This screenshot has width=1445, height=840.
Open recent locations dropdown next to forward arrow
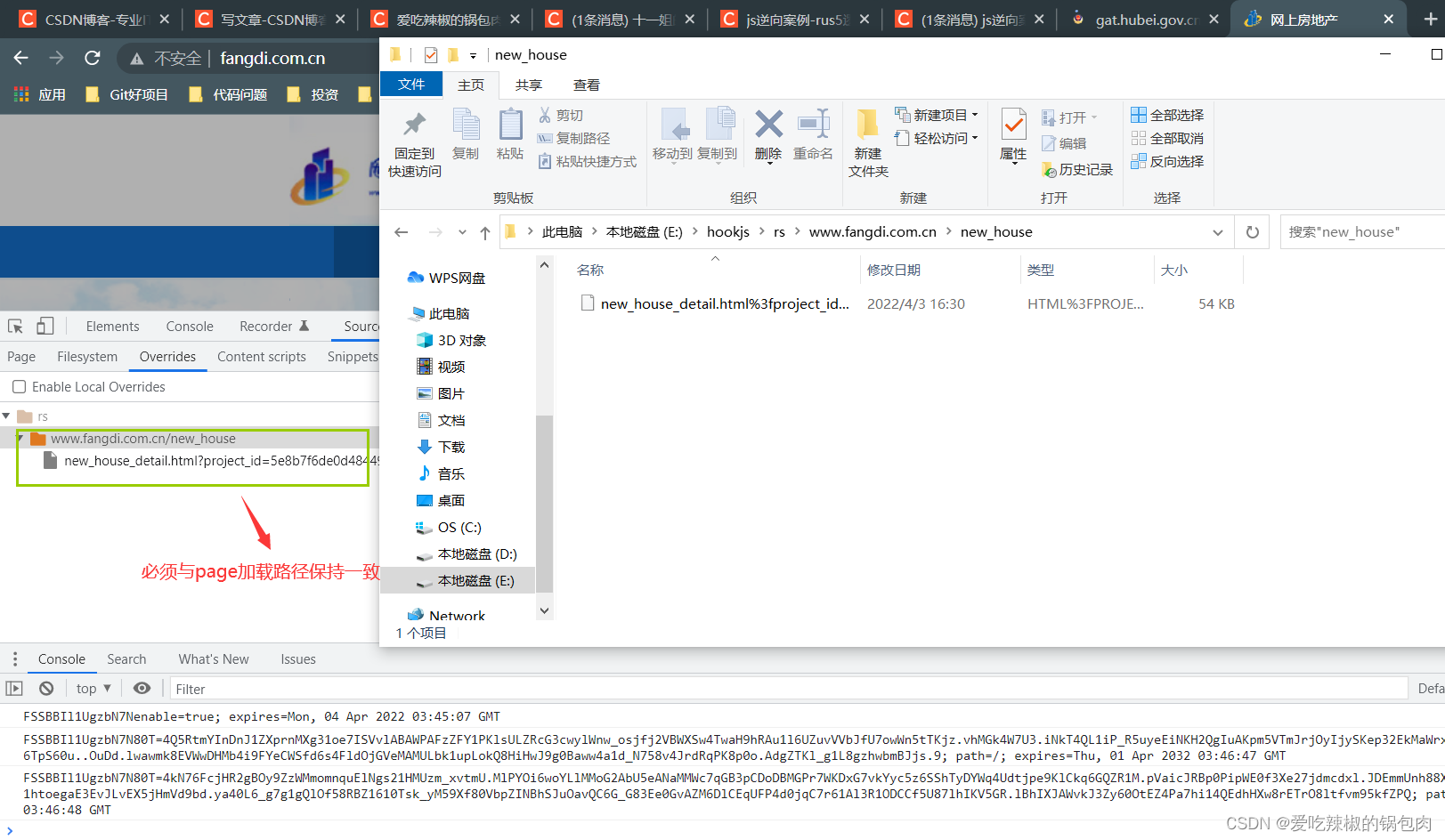pyautogui.click(x=462, y=232)
